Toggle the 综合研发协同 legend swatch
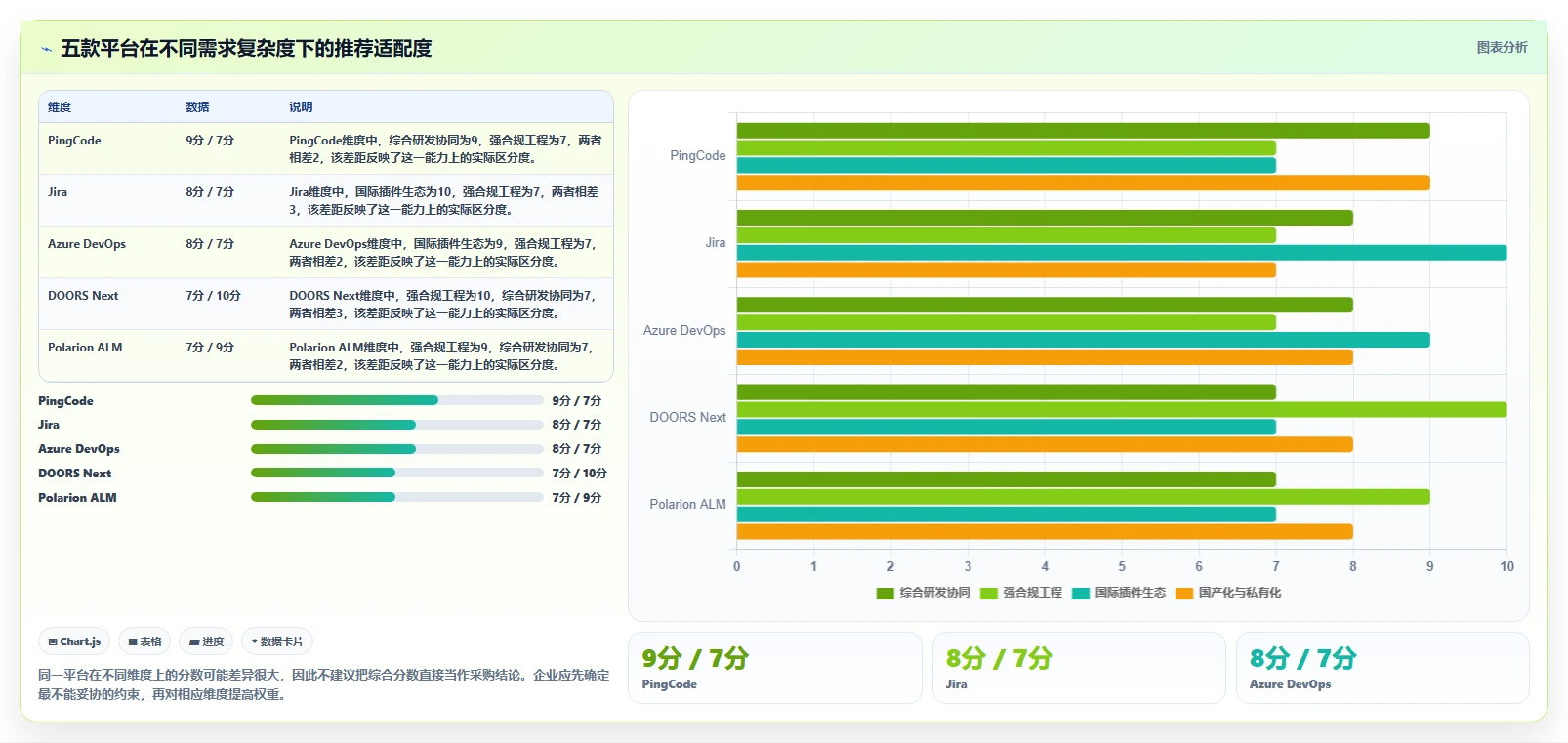 pyautogui.click(x=885, y=593)
